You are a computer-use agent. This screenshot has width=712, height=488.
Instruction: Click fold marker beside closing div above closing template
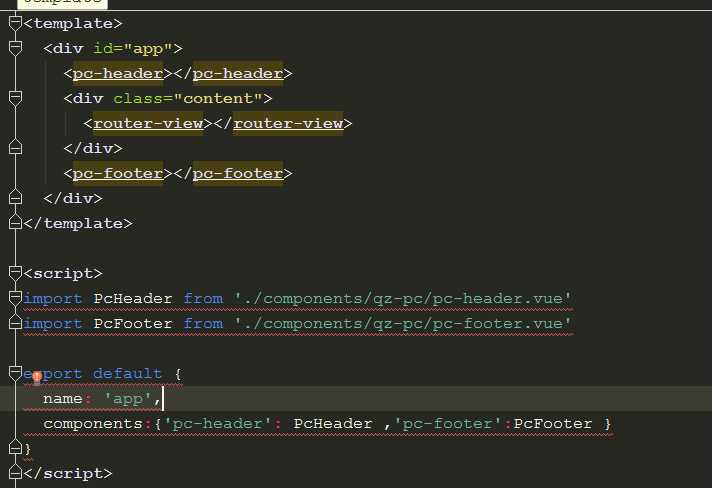15,197
